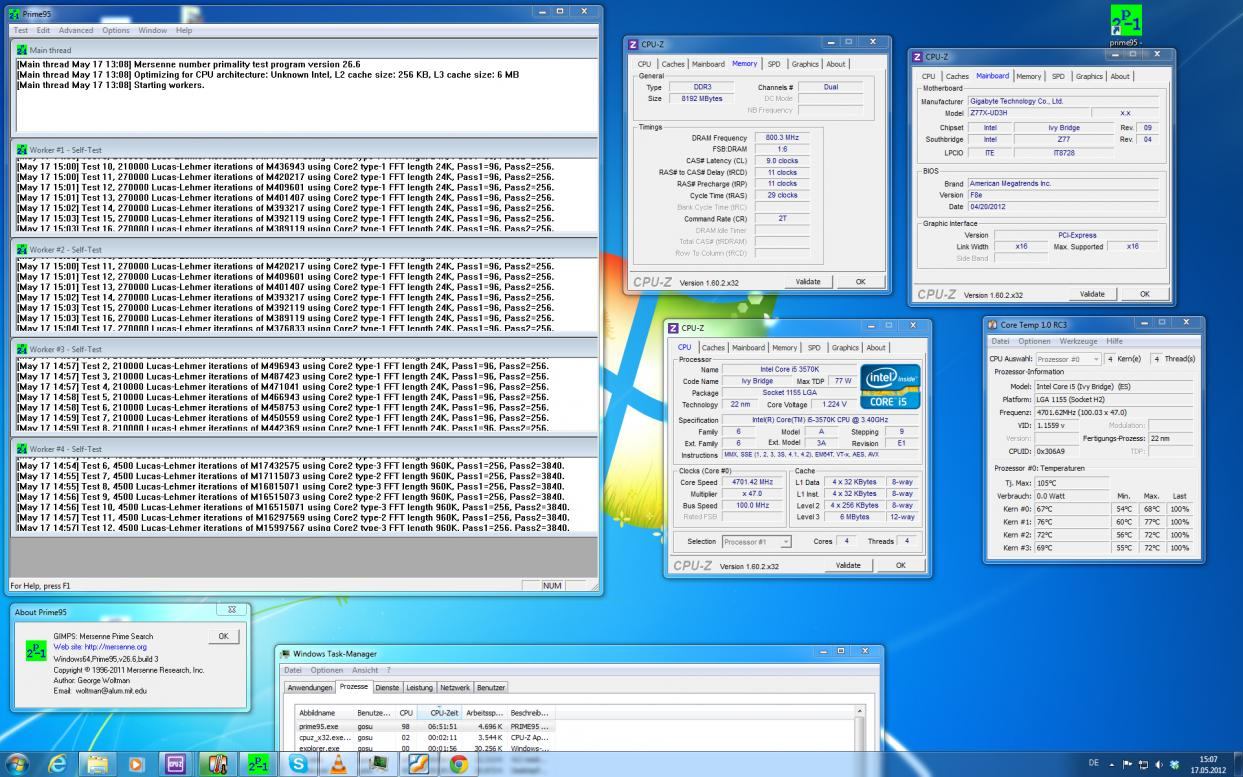Show hidden tray icons arrow

tap(1112, 764)
